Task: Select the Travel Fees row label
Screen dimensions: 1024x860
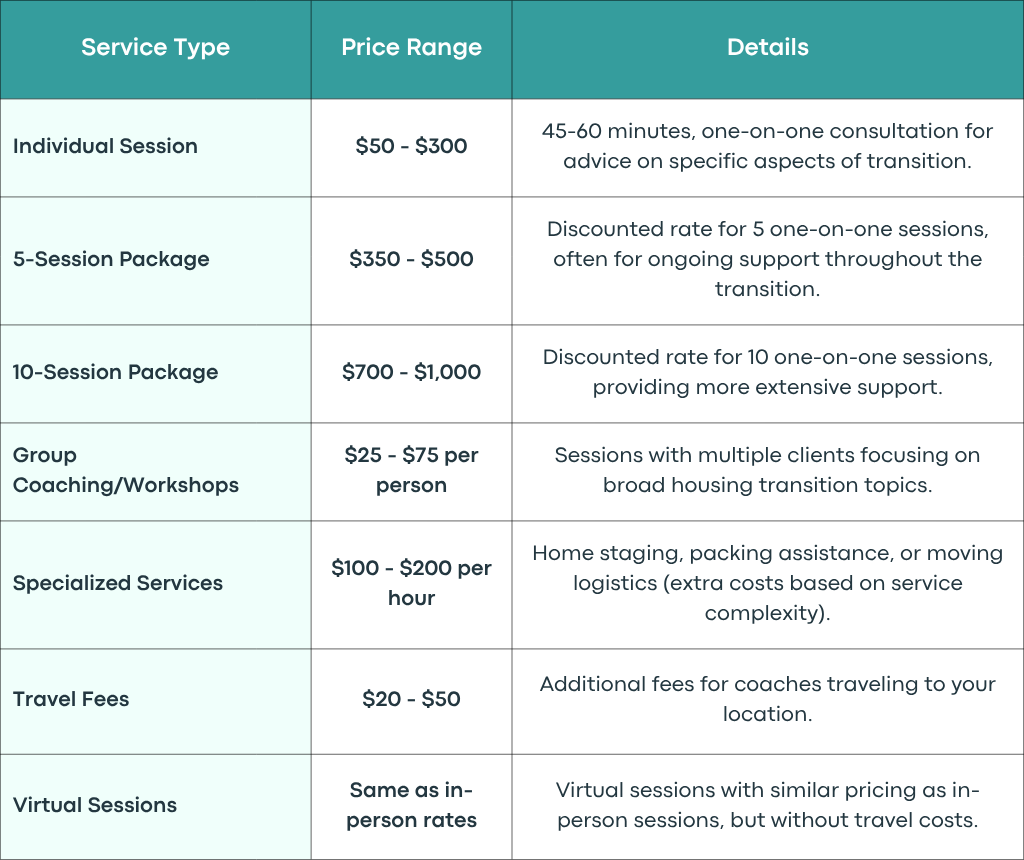Action: coord(71,699)
